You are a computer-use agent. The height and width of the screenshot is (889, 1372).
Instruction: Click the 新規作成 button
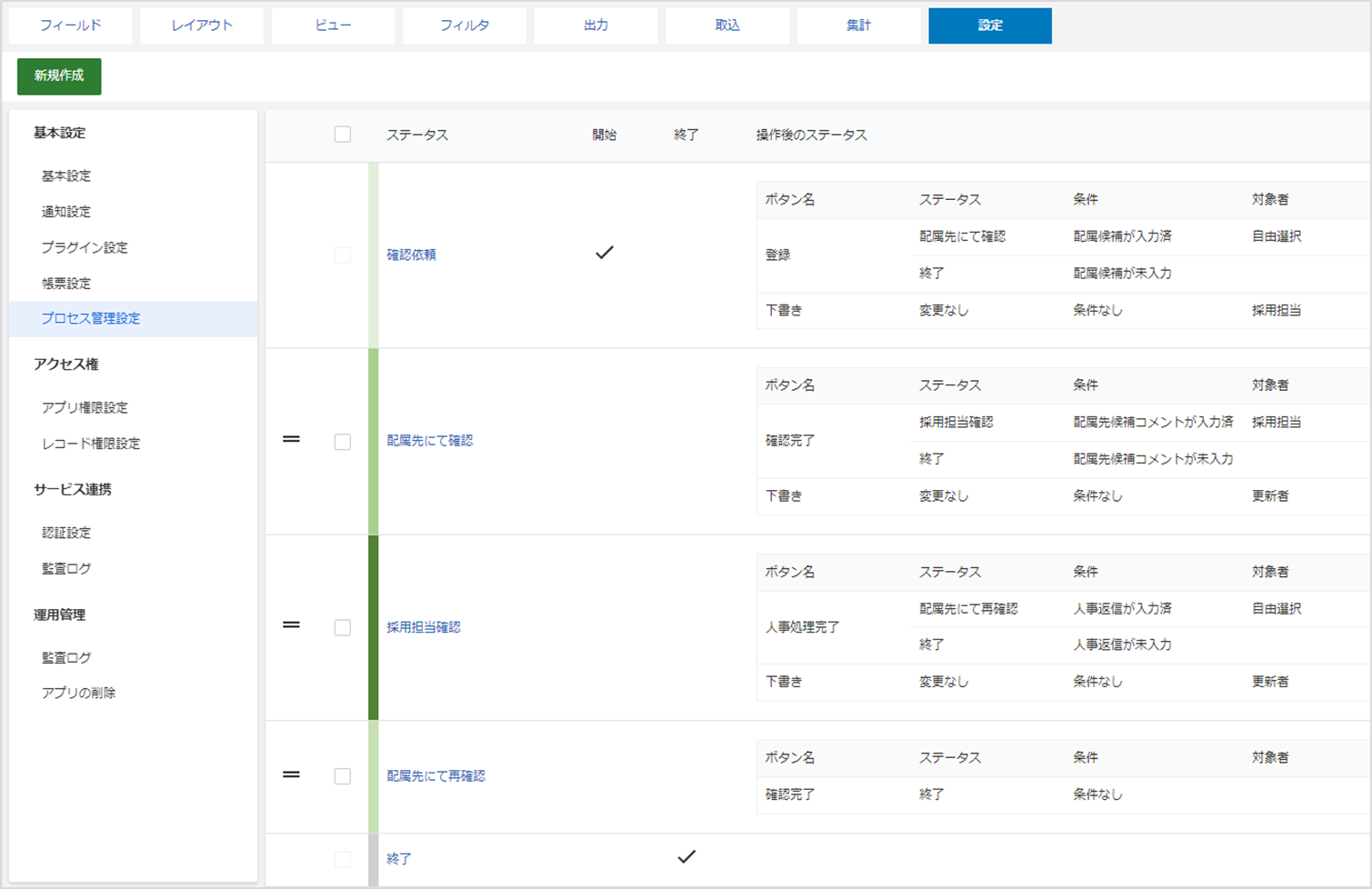coord(59,76)
